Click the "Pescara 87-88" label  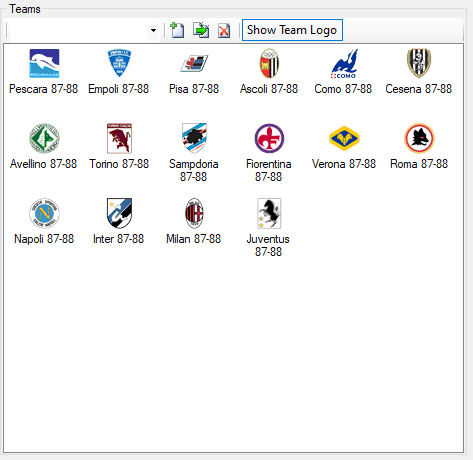(43, 89)
